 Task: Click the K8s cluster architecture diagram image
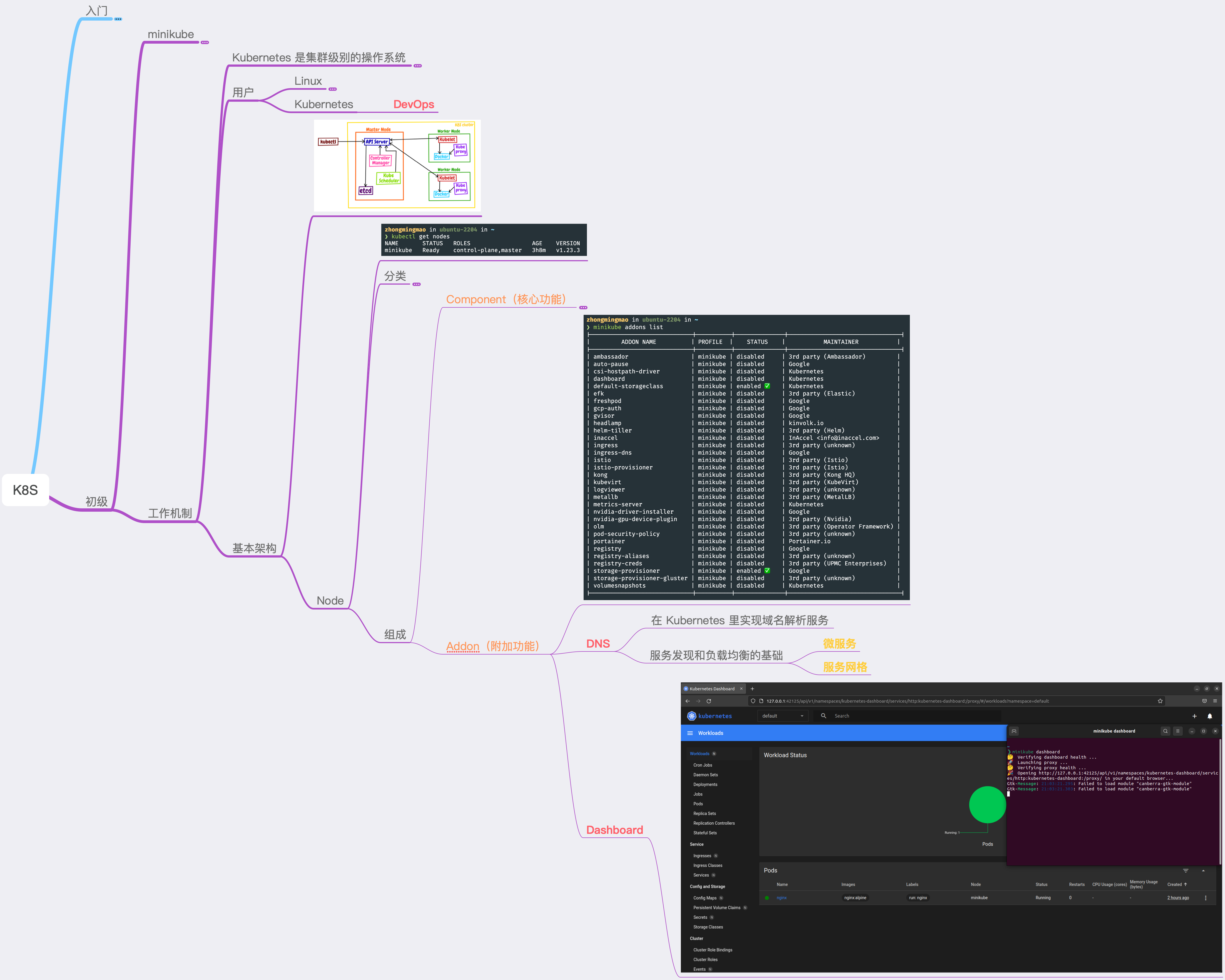397,165
